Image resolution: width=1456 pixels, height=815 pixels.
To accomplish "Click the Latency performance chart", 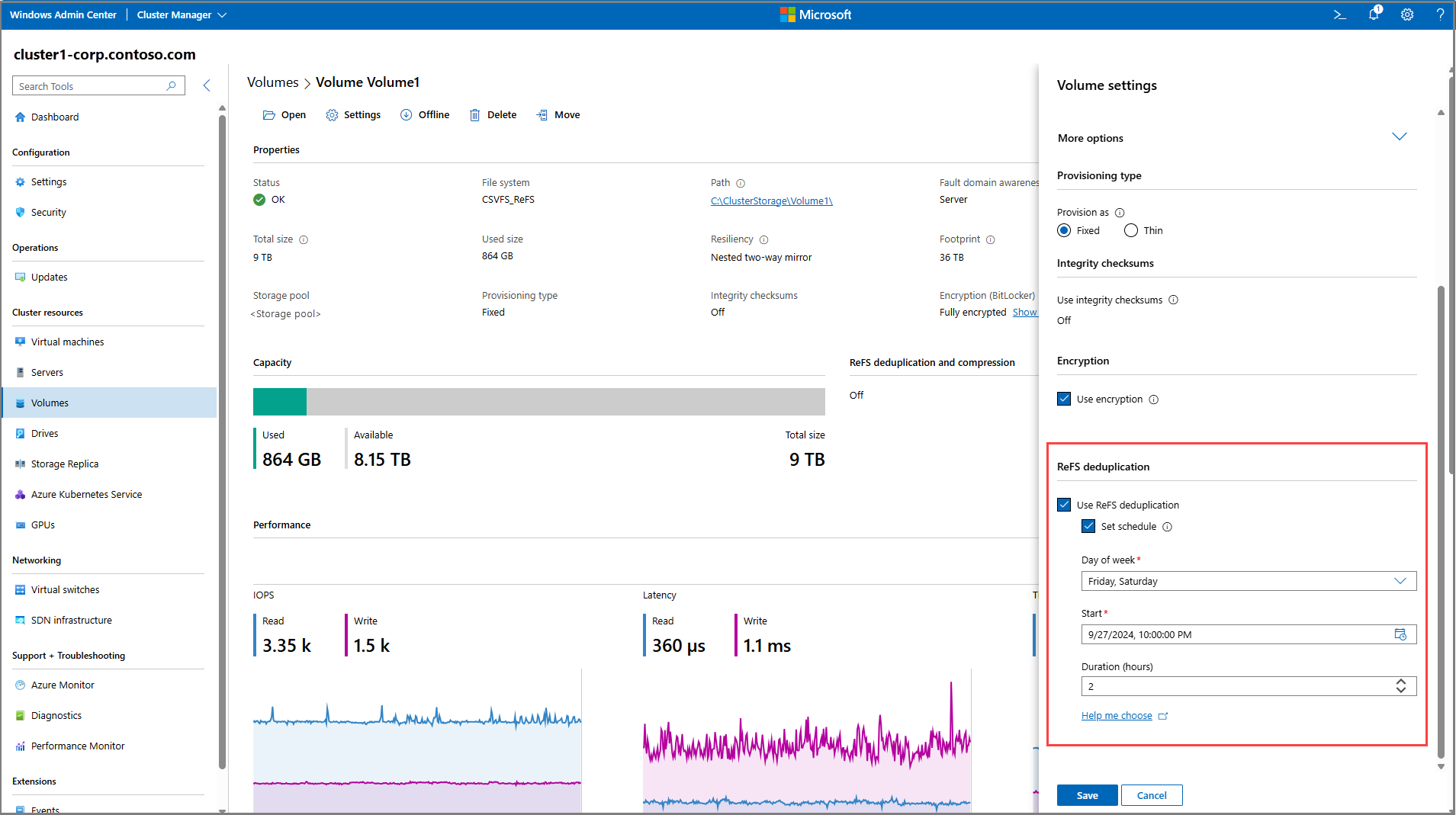I will pyautogui.click(x=807, y=741).
